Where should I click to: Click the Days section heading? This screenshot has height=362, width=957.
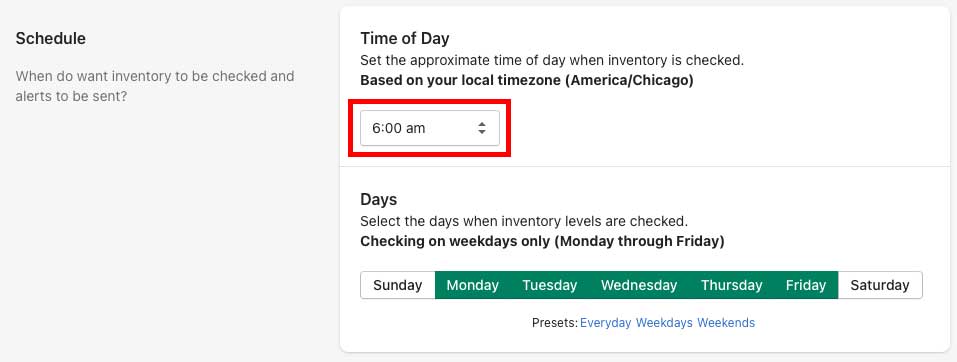coord(378,200)
